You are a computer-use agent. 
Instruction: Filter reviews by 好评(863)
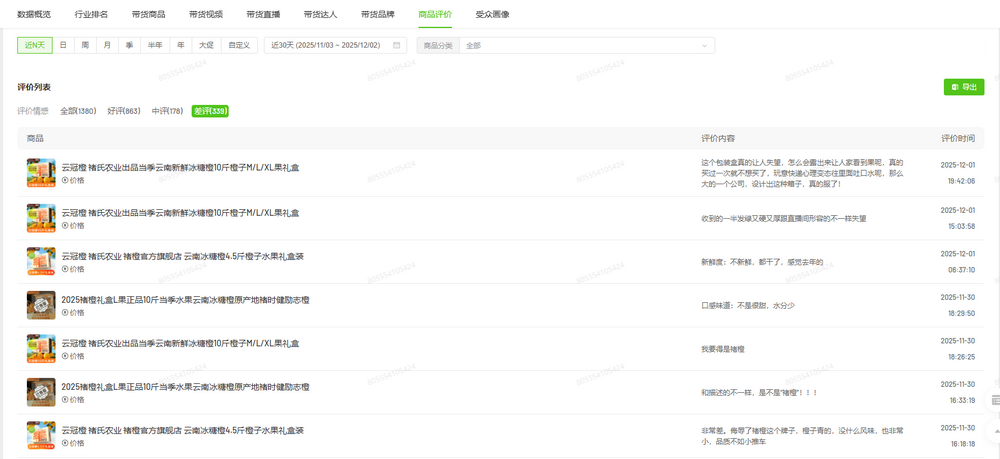pyautogui.click(x=124, y=111)
